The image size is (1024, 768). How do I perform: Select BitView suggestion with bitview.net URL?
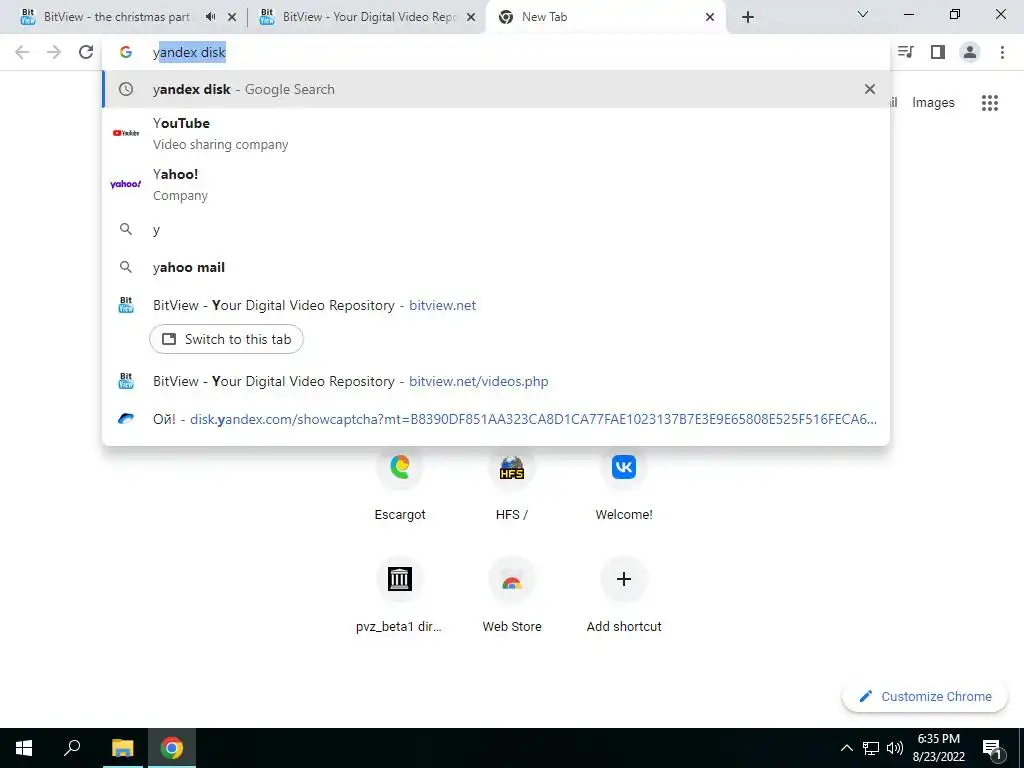[496, 305]
